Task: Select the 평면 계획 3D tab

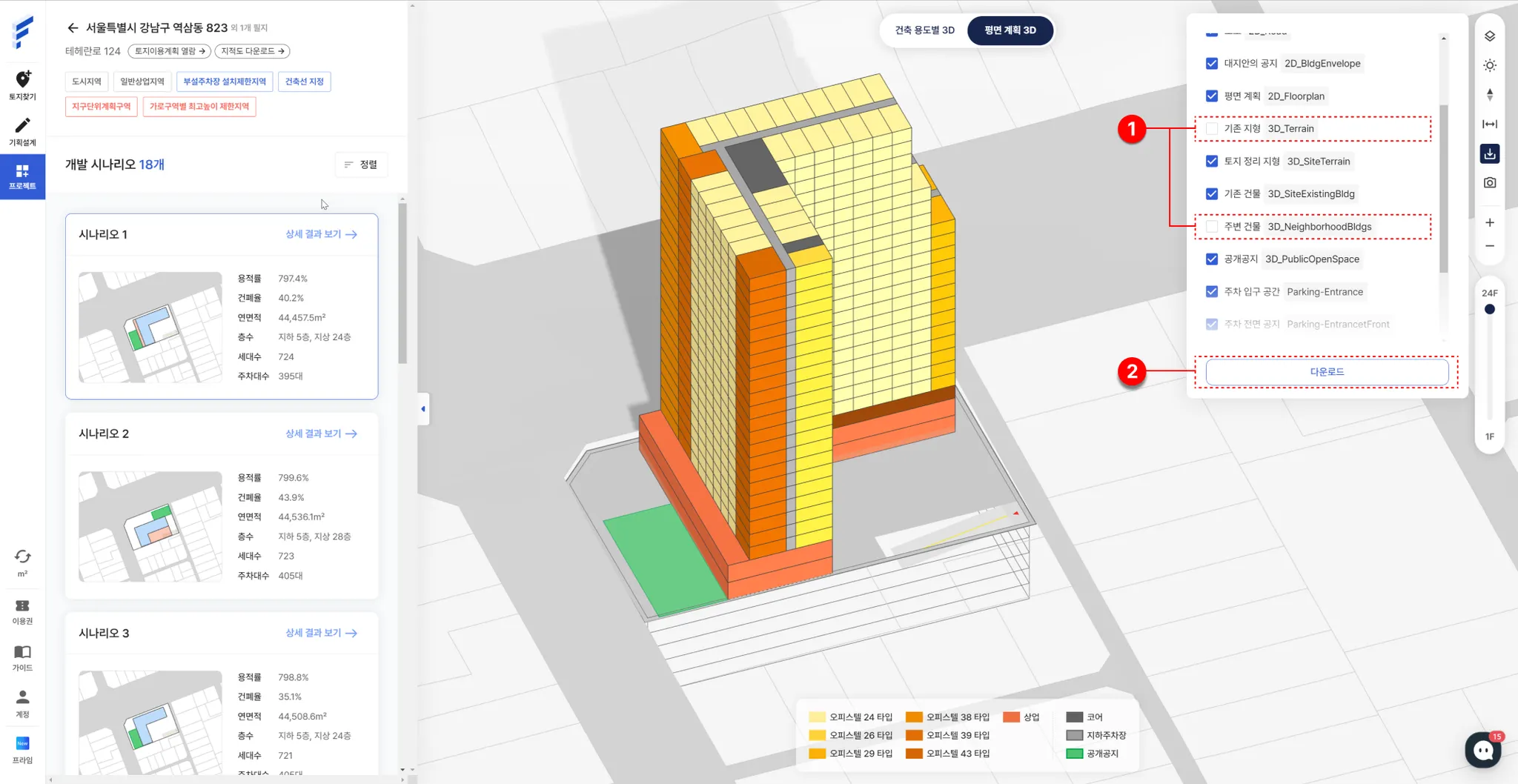Action: (x=1010, y=30)
